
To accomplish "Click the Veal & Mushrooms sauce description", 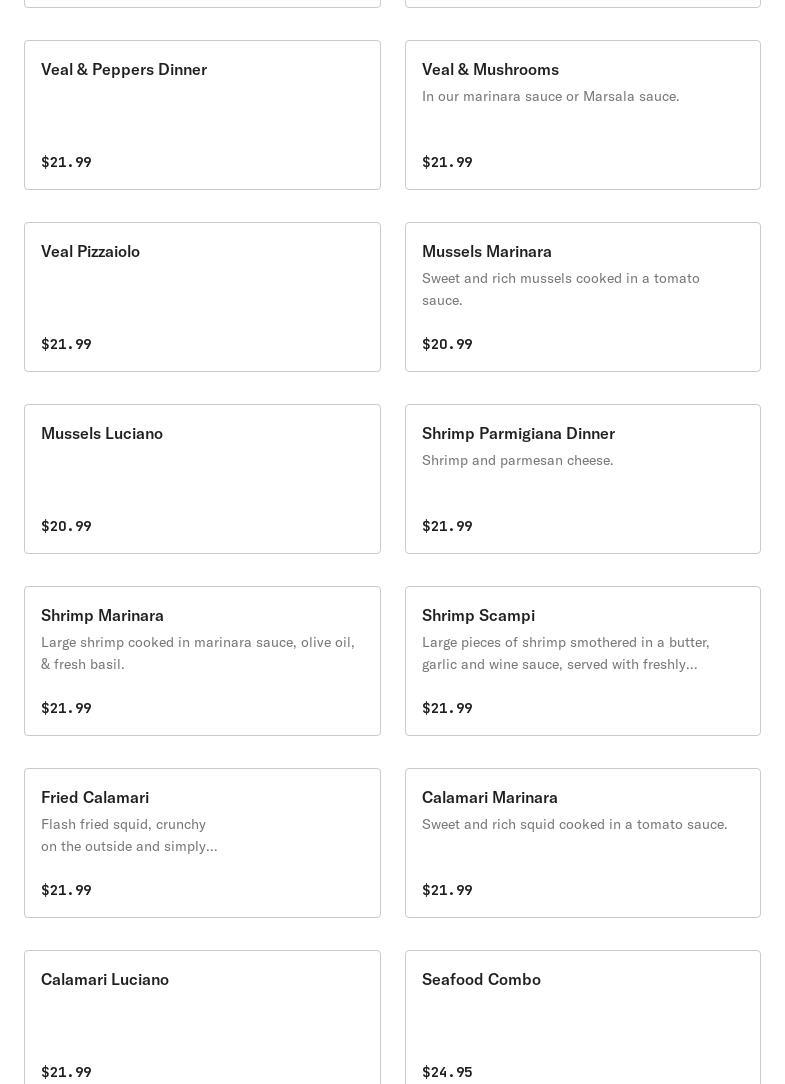I will pos(550,96).
